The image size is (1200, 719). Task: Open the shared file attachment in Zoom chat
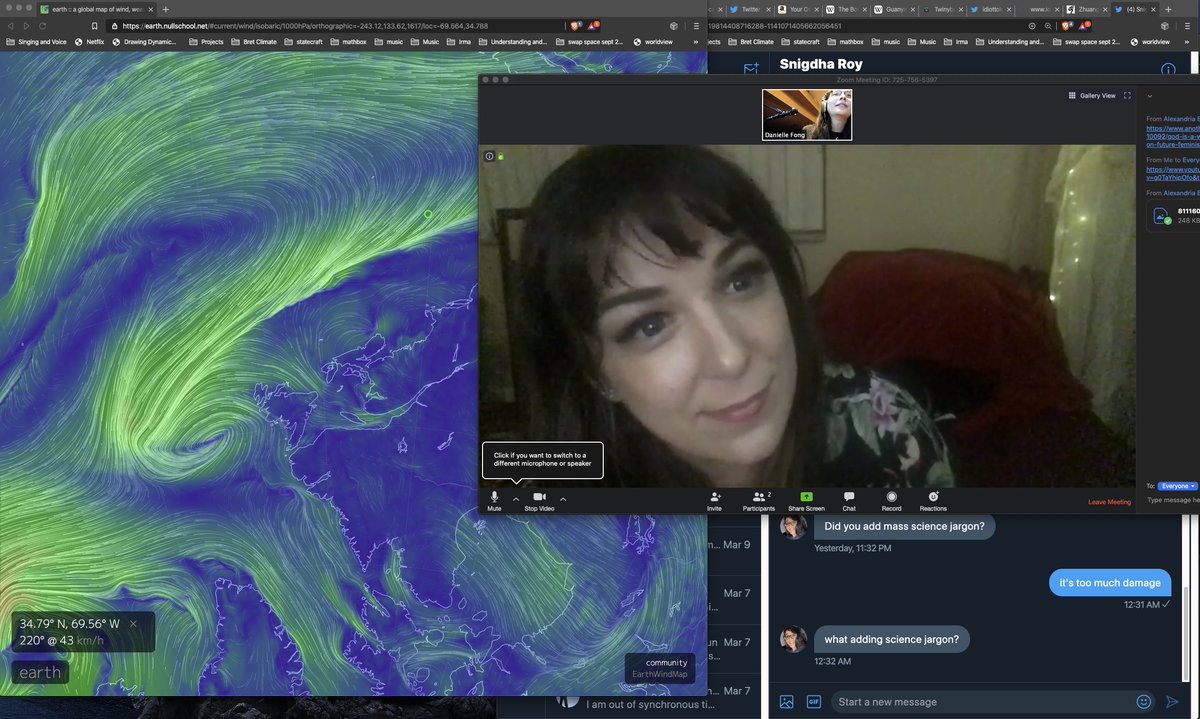click(x=1173, y=215)
